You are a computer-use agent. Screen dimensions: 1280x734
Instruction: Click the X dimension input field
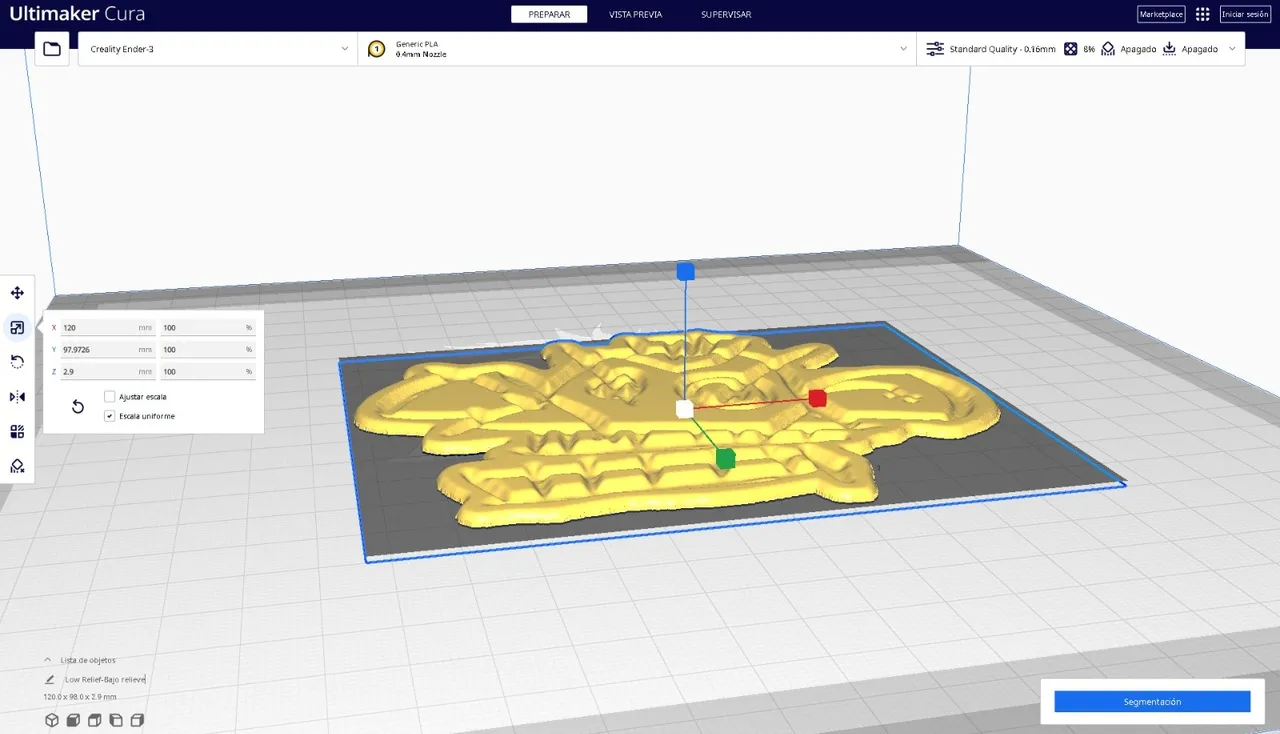point(107,328)
